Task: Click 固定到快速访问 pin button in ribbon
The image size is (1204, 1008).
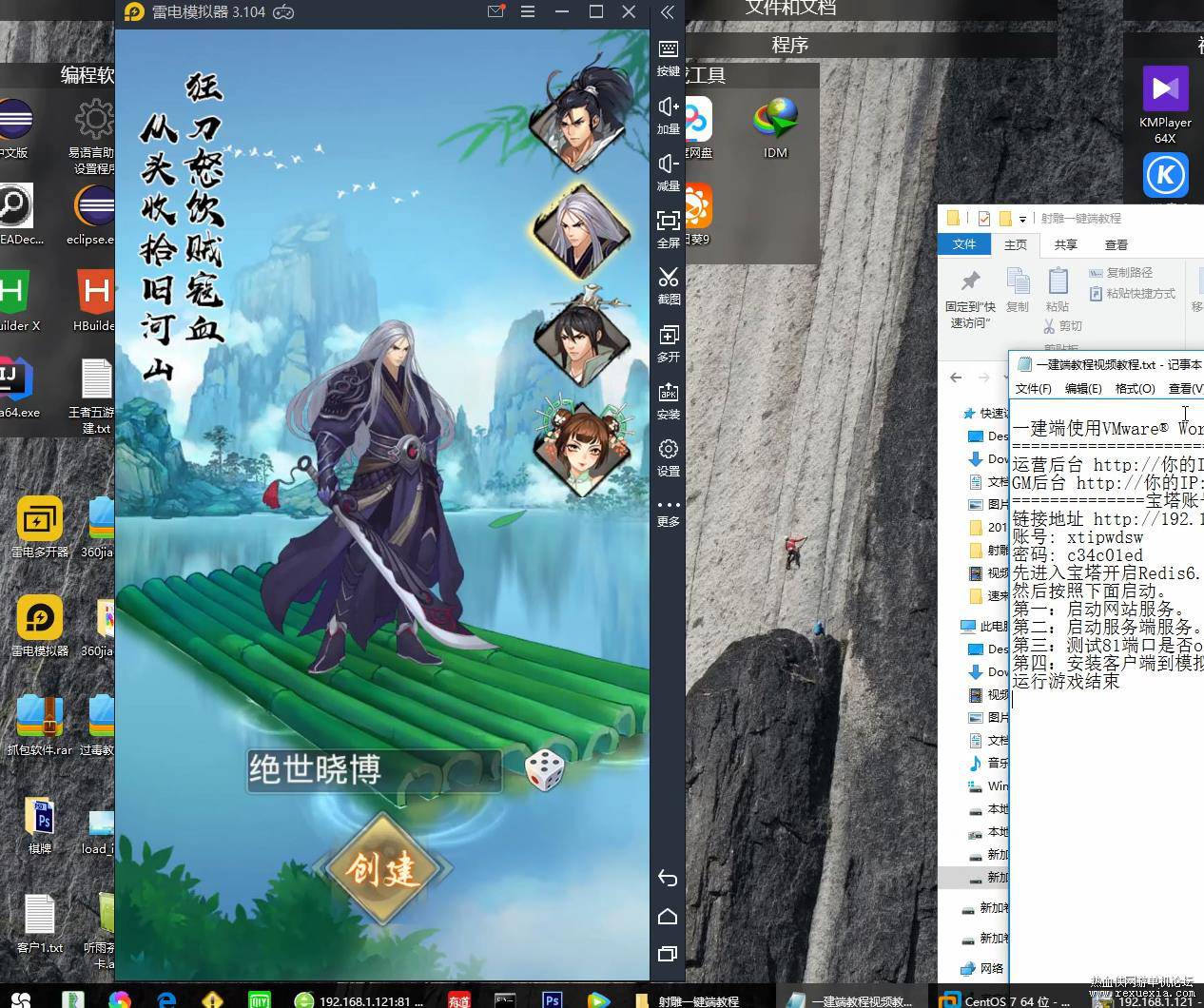Action: coord(971,298)
